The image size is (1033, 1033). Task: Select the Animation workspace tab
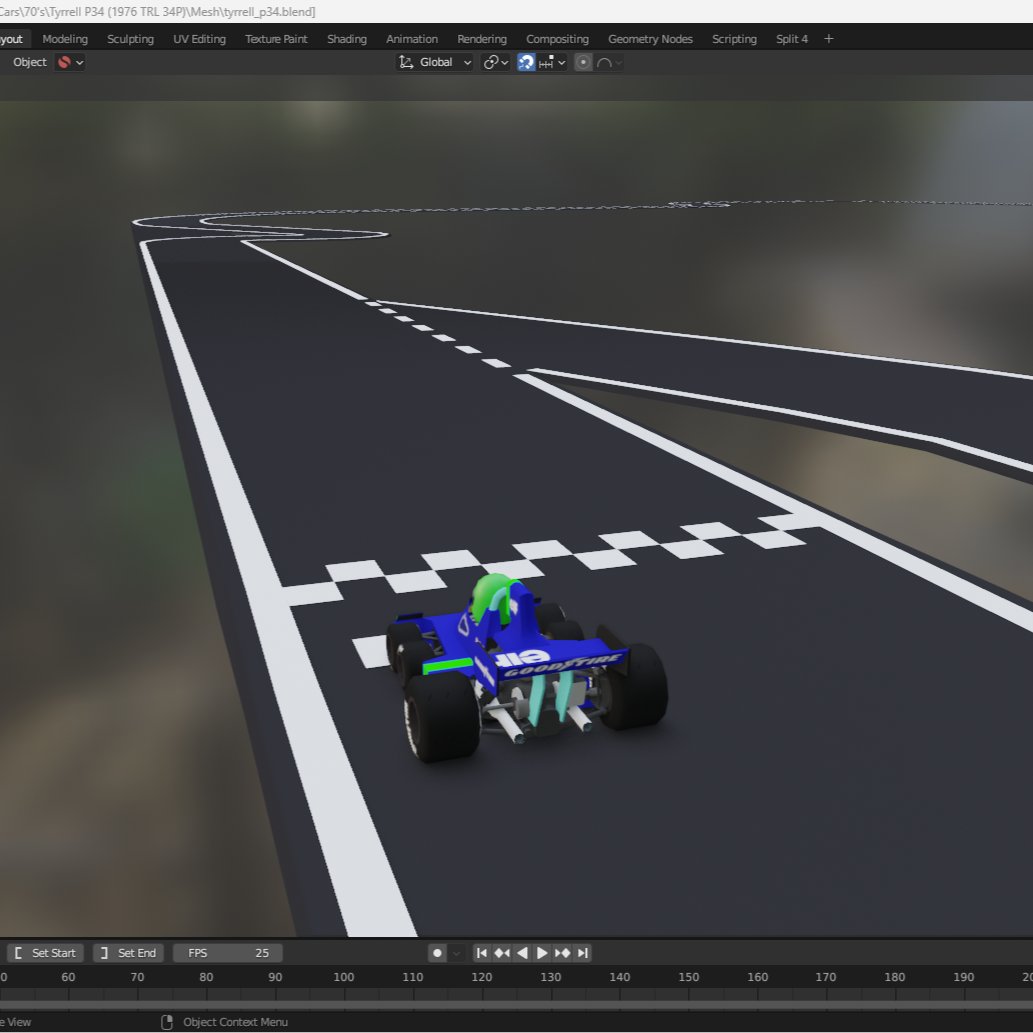pyautogui.click(x=412, y=39)
